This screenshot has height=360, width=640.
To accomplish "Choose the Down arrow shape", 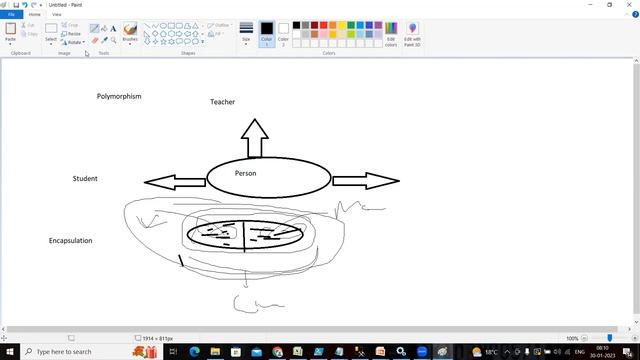I will click(147, 41).
